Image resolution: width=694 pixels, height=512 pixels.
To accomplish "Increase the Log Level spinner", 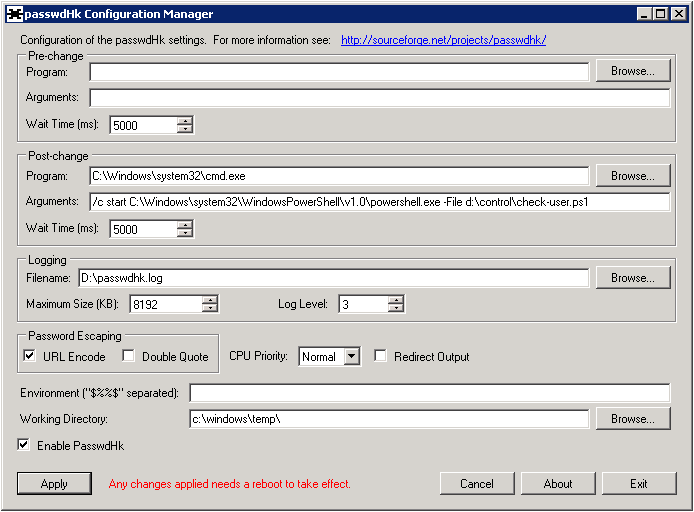I will [x=396, y=300].
